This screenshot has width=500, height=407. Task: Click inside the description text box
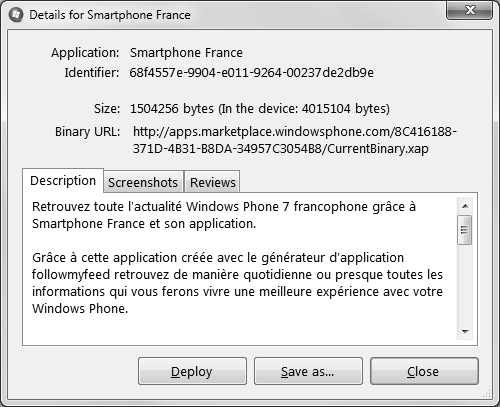coord(240,269)
